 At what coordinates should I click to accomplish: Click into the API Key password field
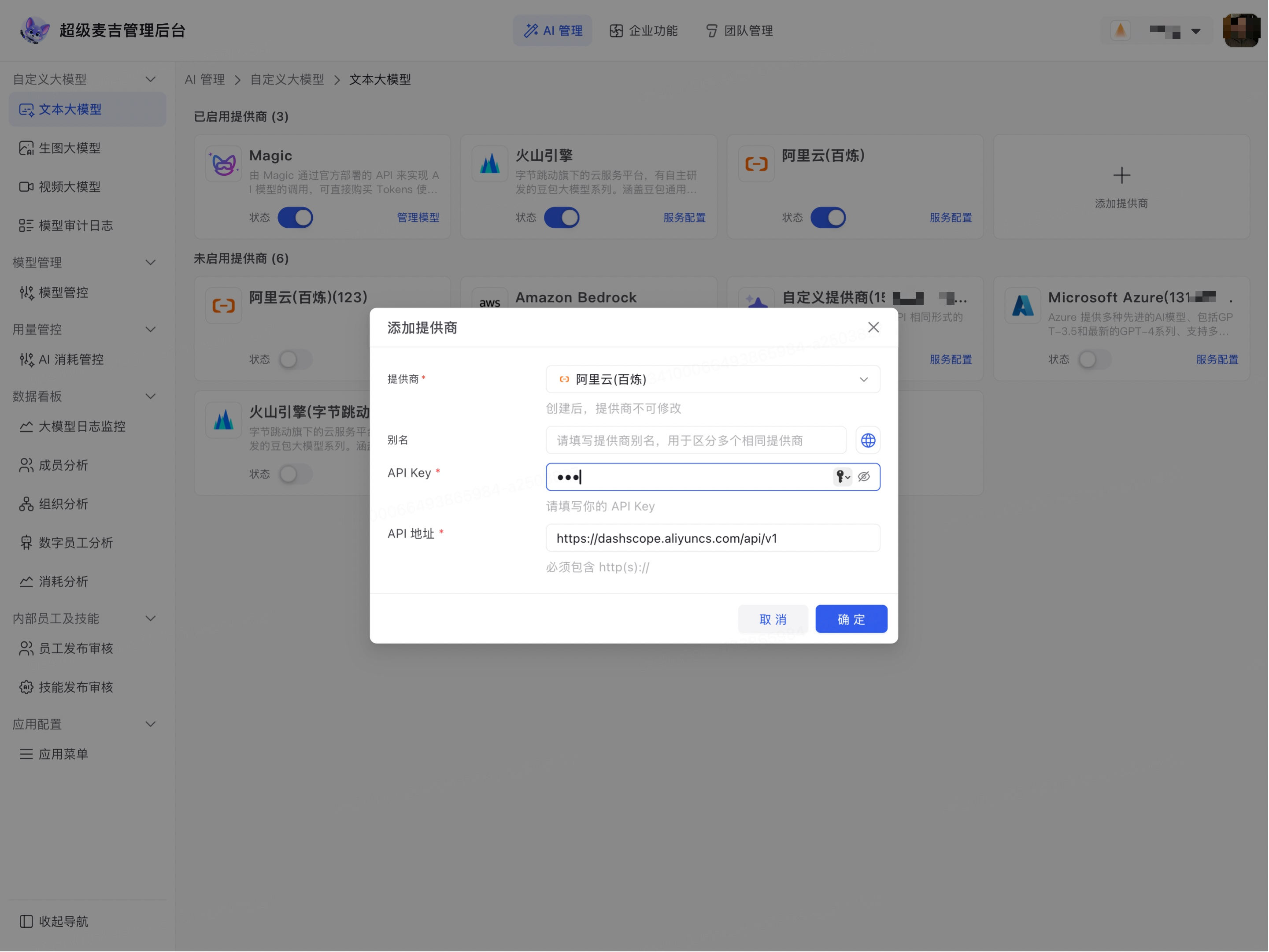pyautogui.click(x=713, y=477)
